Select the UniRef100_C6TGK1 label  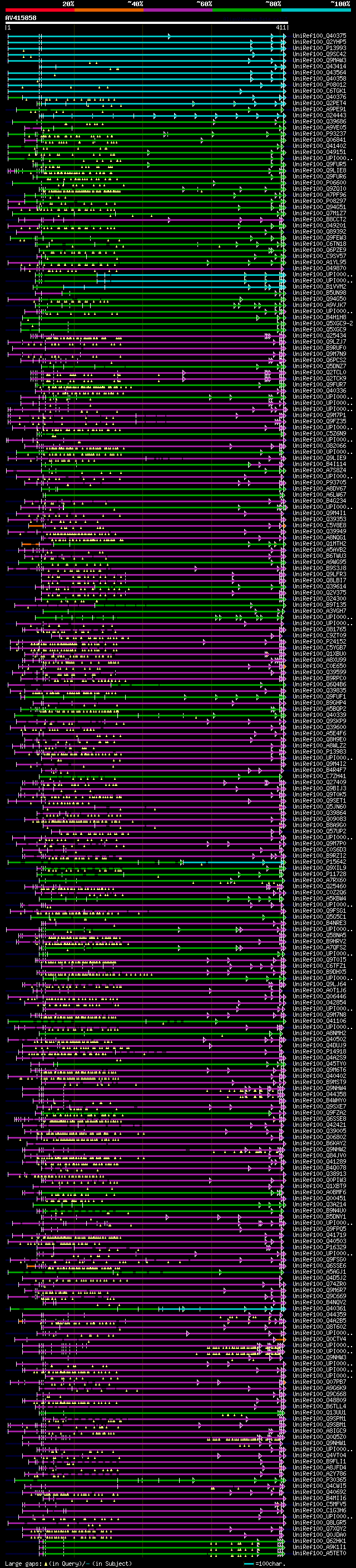coord(319,91)
